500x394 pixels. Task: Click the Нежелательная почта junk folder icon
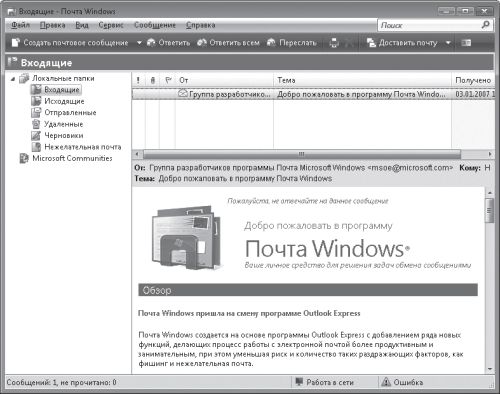(36, 147)
